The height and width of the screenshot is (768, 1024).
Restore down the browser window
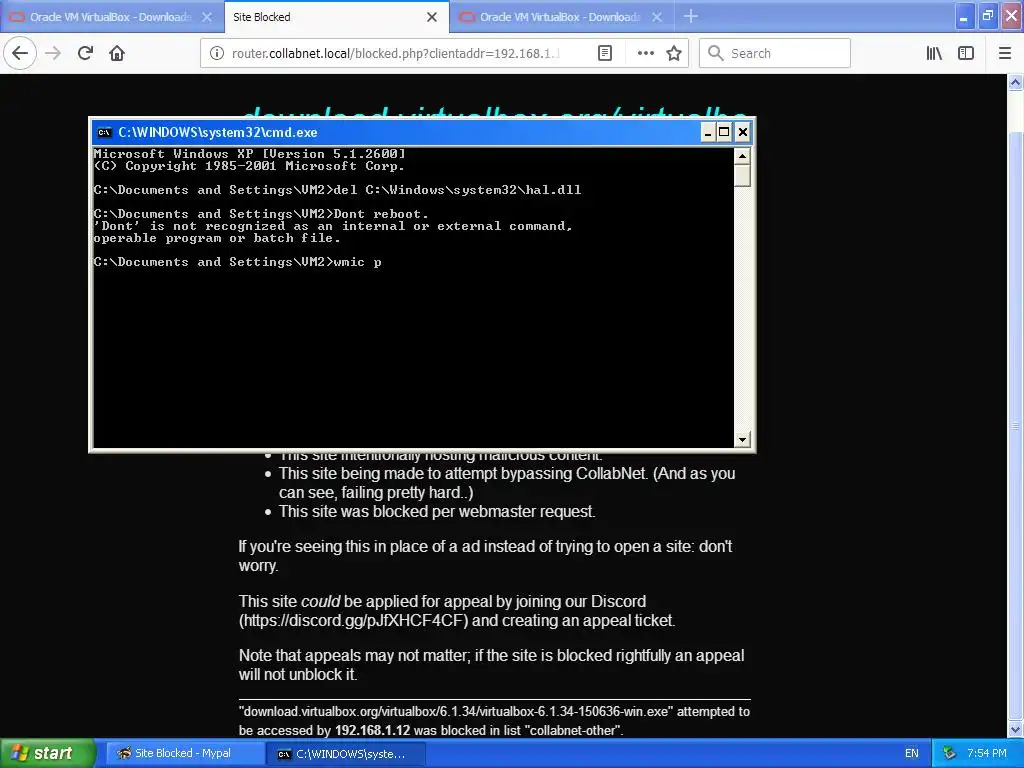[988, 16]
